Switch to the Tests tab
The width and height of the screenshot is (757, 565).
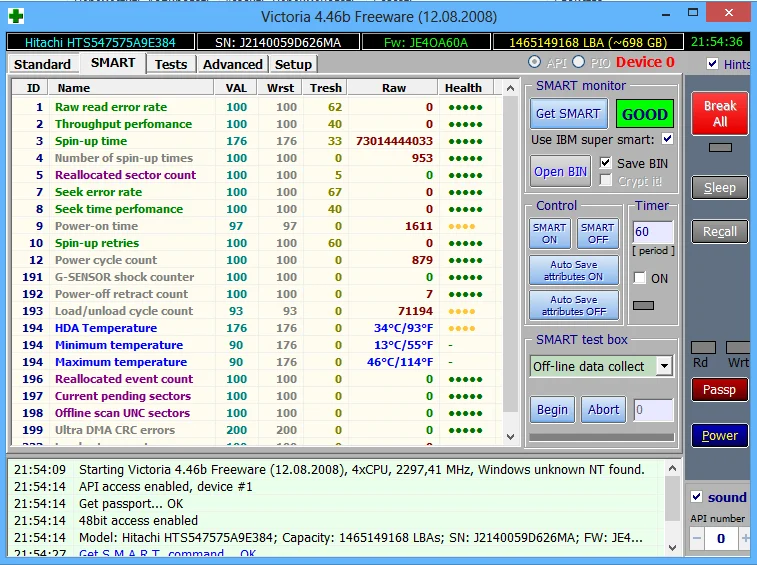coord(171,64)
